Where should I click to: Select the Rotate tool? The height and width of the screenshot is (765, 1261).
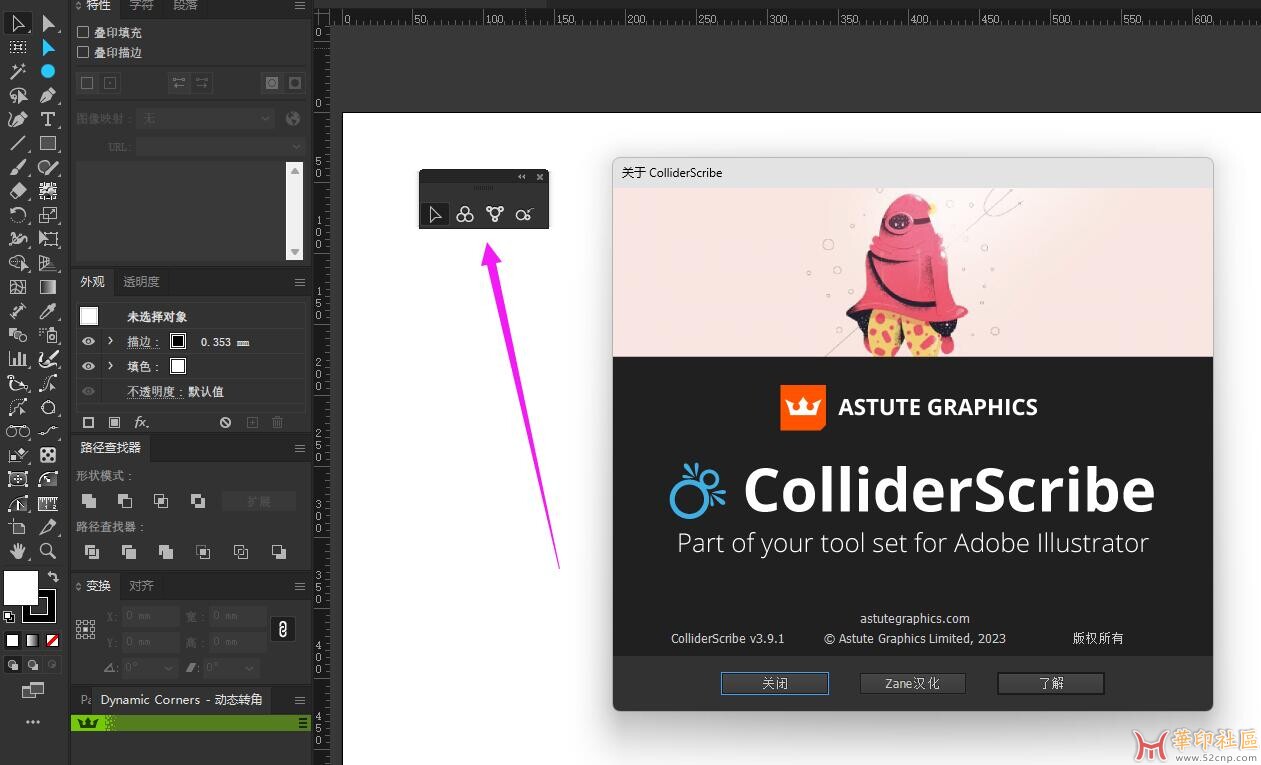(x=18, y=215)
